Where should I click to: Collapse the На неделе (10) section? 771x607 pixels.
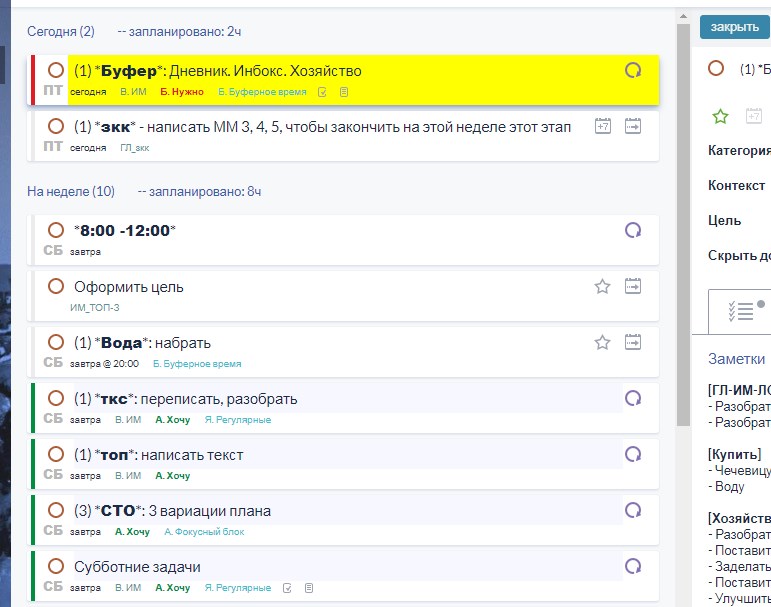coord(70,191)
